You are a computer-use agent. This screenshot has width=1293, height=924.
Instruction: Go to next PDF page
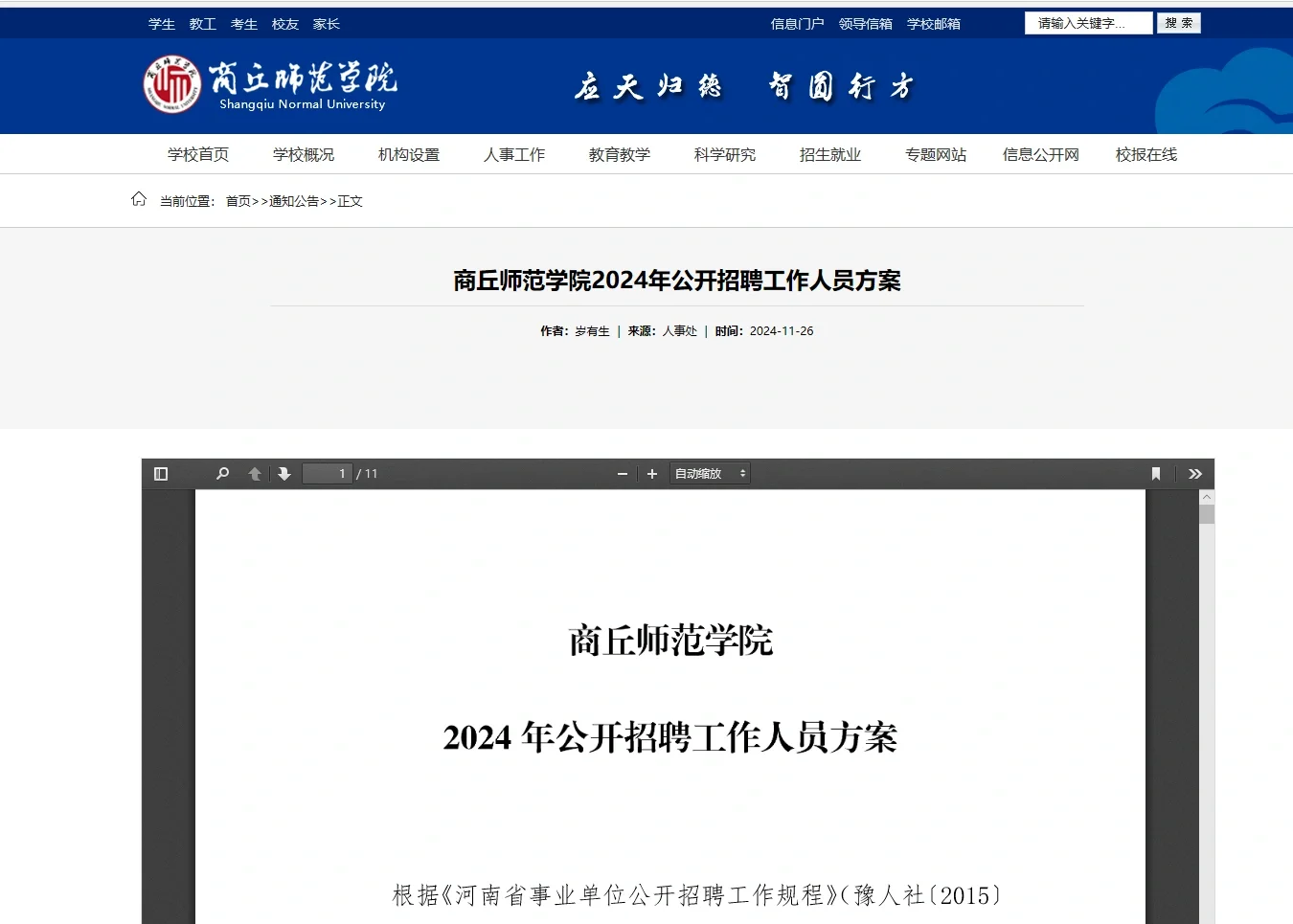[x=284, y=474]
